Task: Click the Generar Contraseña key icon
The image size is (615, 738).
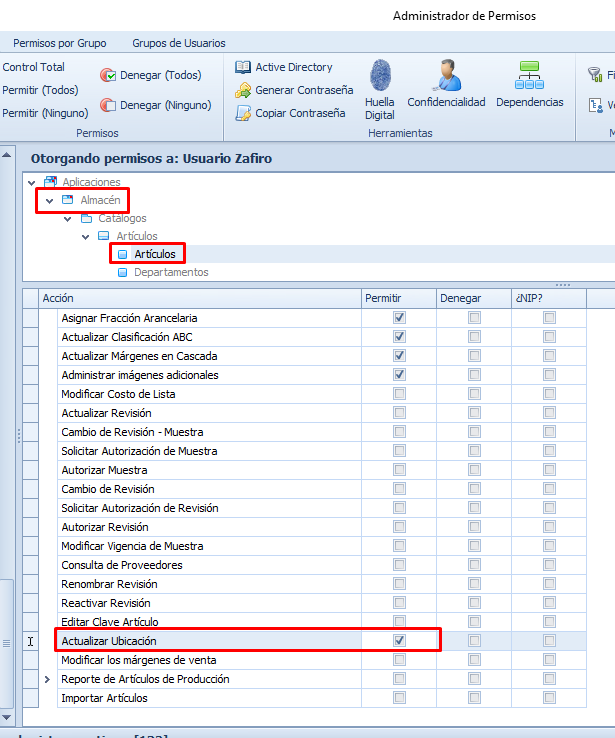Action: [243, 90]
